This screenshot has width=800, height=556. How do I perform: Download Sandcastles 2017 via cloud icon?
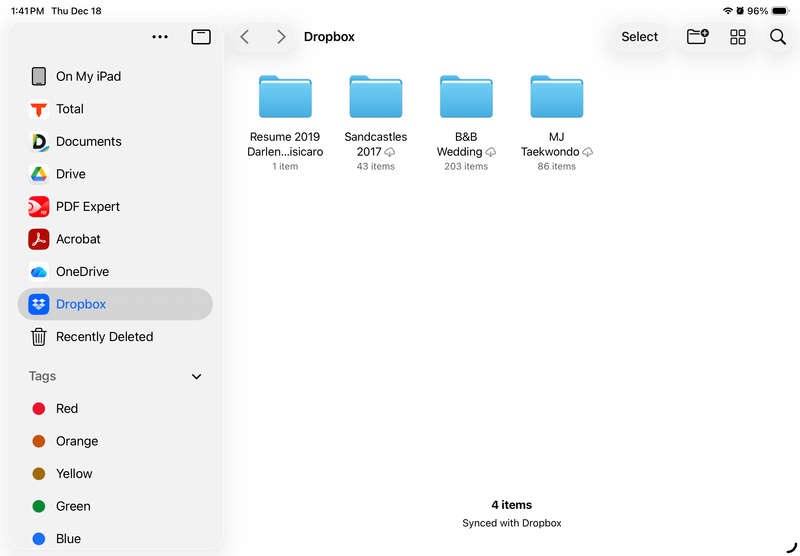pyautogui.click(x=390, y=152)
